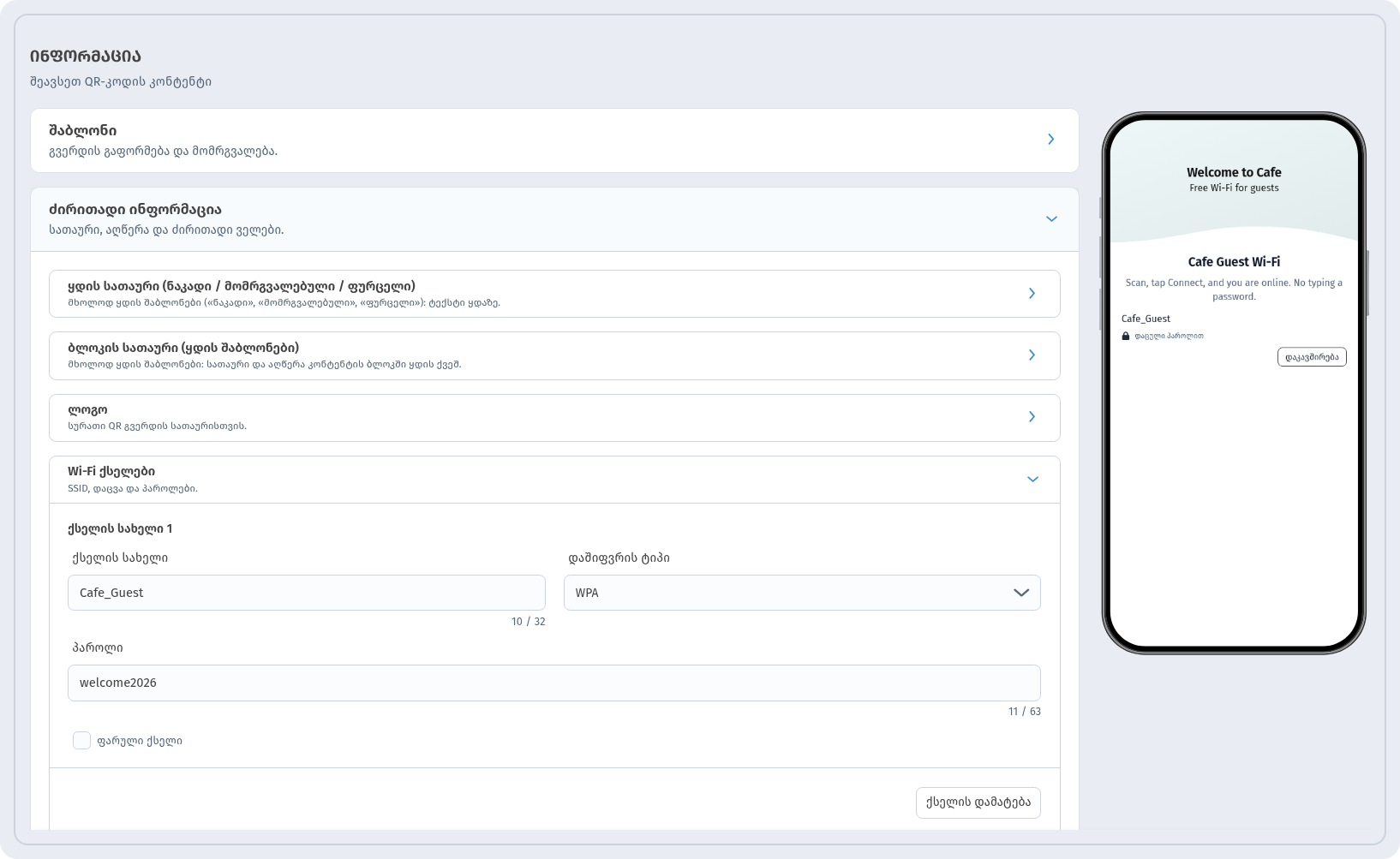Expand the ბლოკის სათაური row chevron
Image resolution: width=1400 pixels, height=859 pixels.
[1032, 355]
